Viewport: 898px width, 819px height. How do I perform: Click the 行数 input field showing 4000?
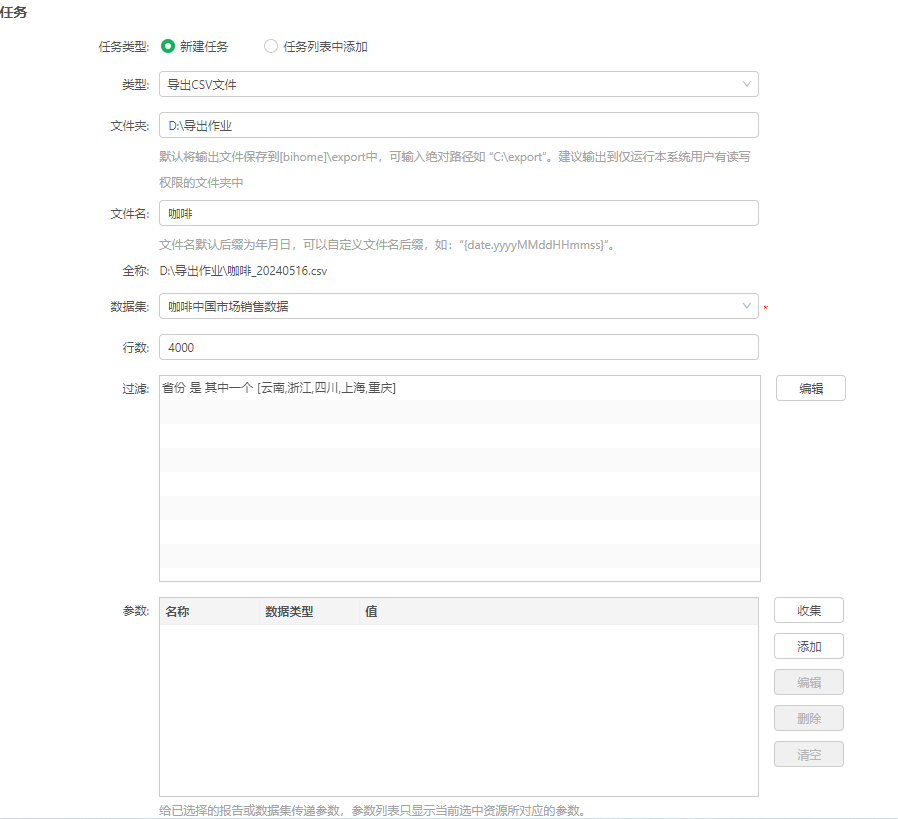point(459,347)
